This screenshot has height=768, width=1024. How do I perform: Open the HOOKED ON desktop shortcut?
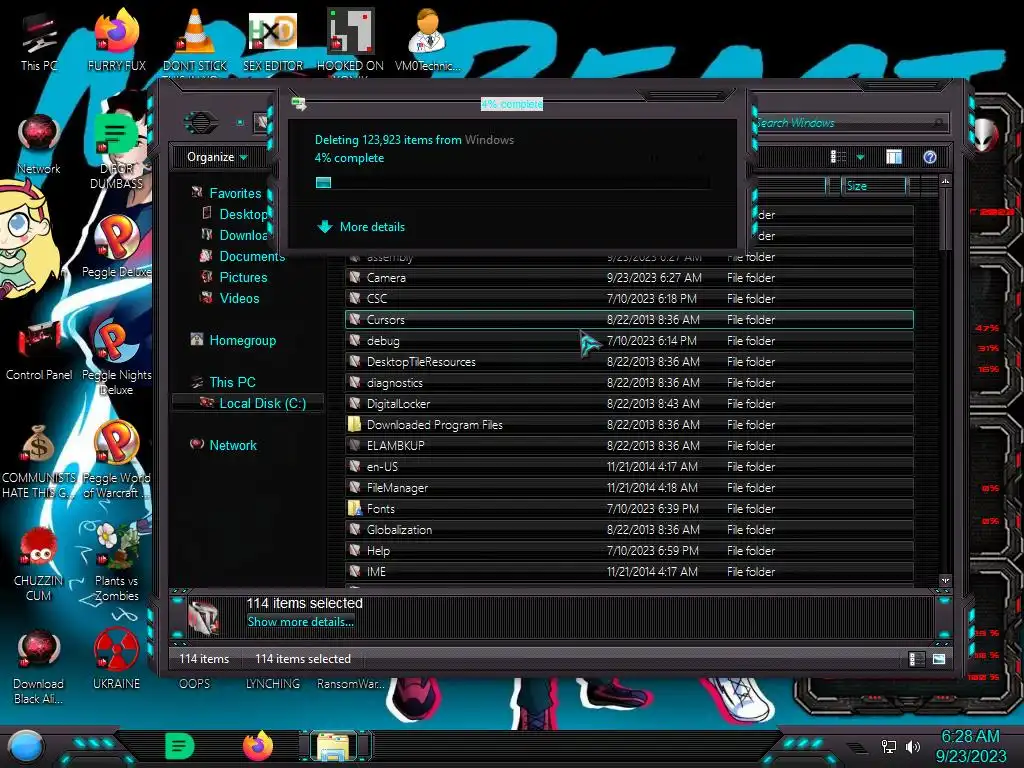pos(350,40)
